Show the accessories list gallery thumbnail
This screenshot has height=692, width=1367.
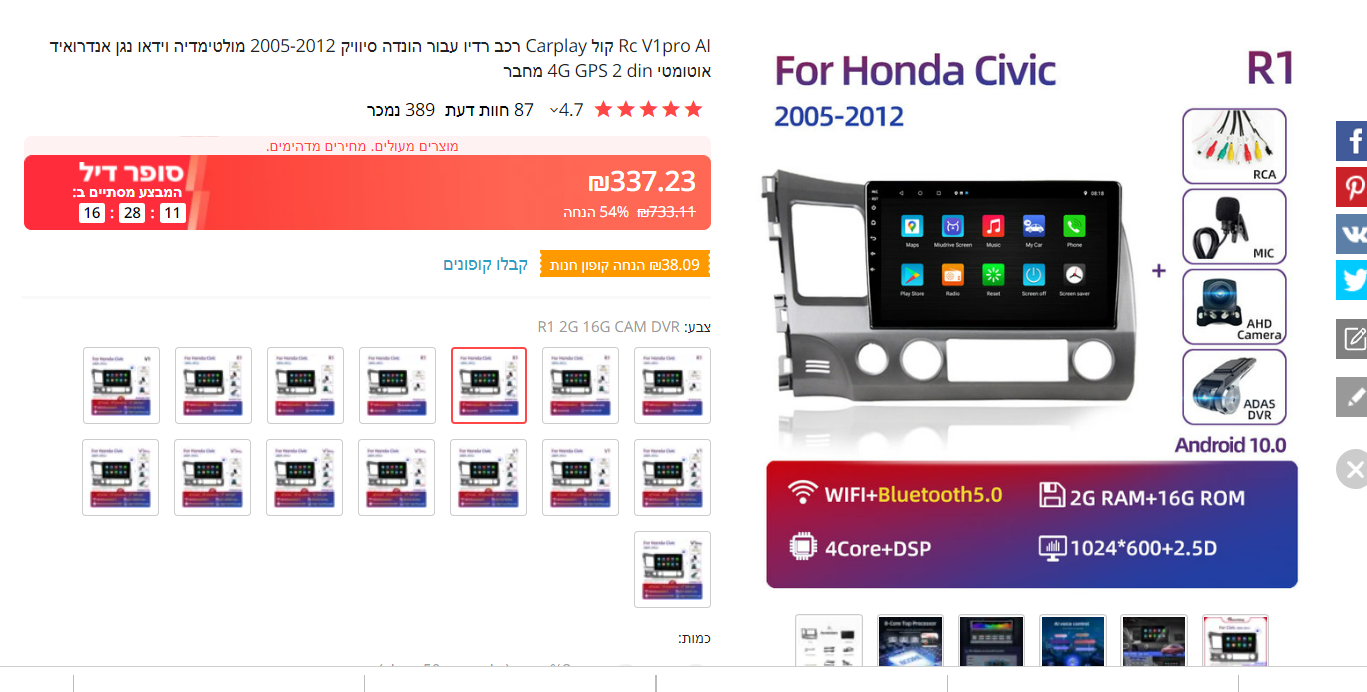tap(829, 641)
